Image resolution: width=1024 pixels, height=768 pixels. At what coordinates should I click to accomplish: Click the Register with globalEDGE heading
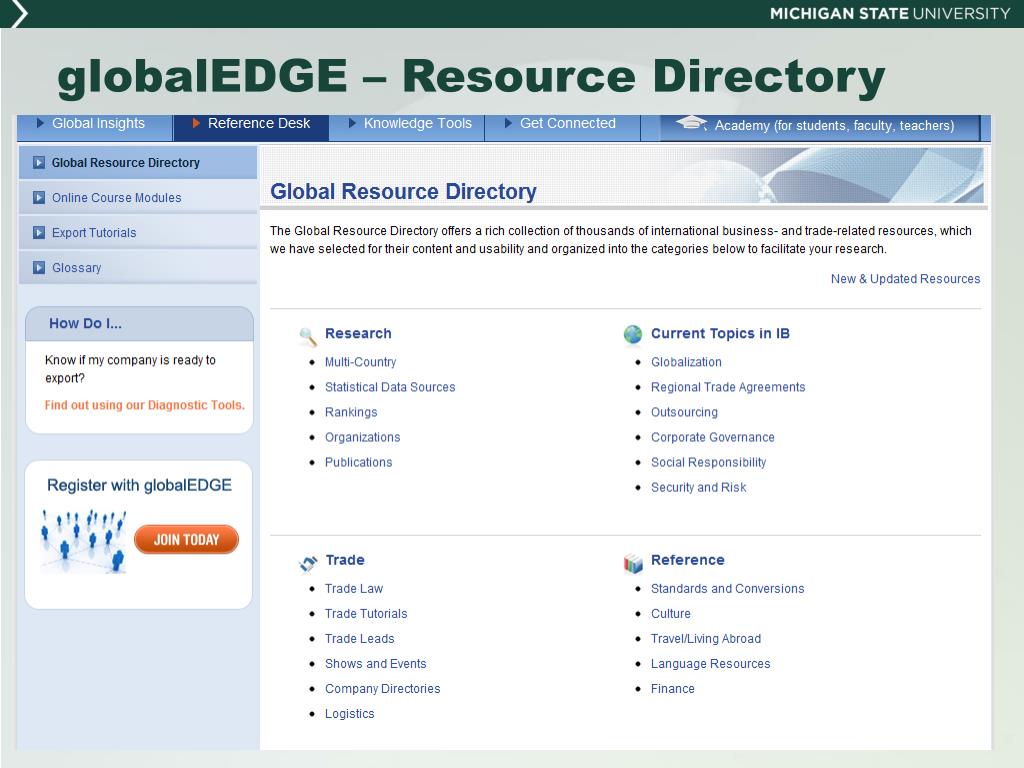click(139, 485)
